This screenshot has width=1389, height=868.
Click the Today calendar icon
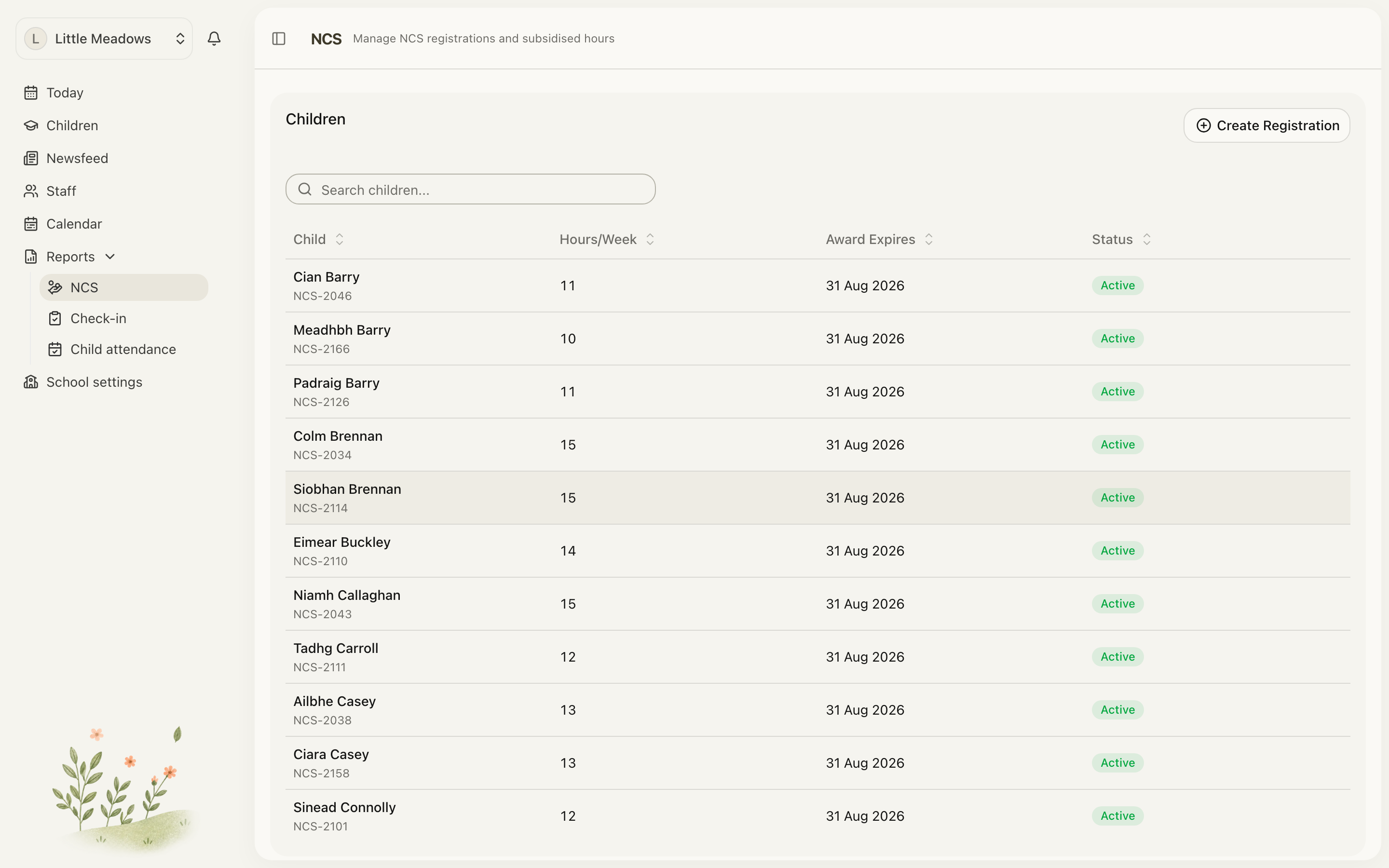point(31,93)
